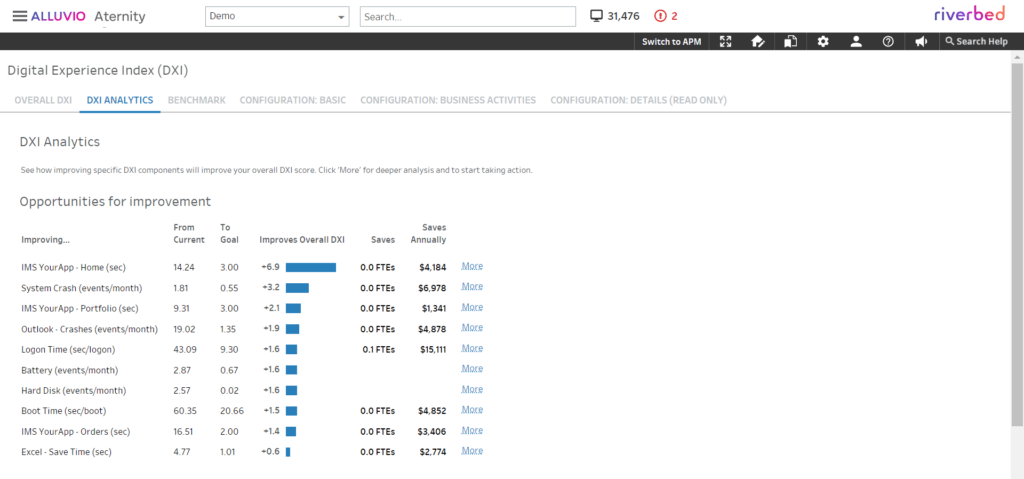Open the announcements megaphone icon
This screenshot has height=479, width=1024.
coord(921,41)
